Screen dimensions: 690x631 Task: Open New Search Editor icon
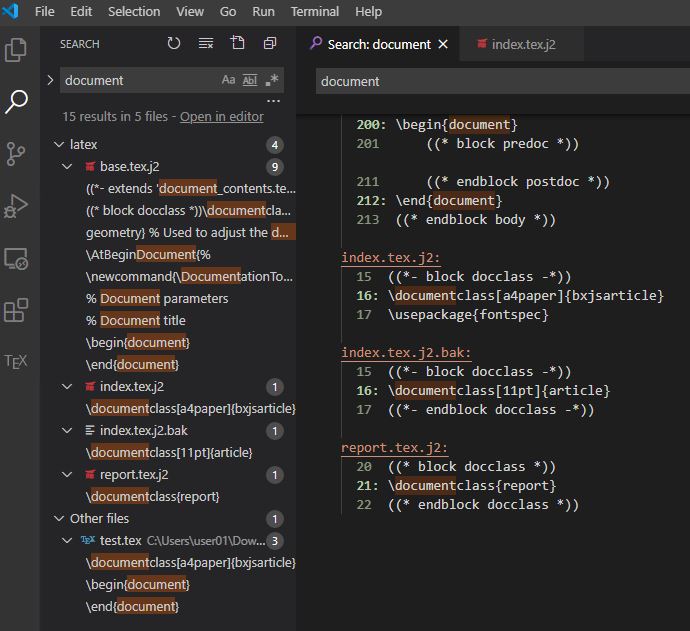[238, 43]
